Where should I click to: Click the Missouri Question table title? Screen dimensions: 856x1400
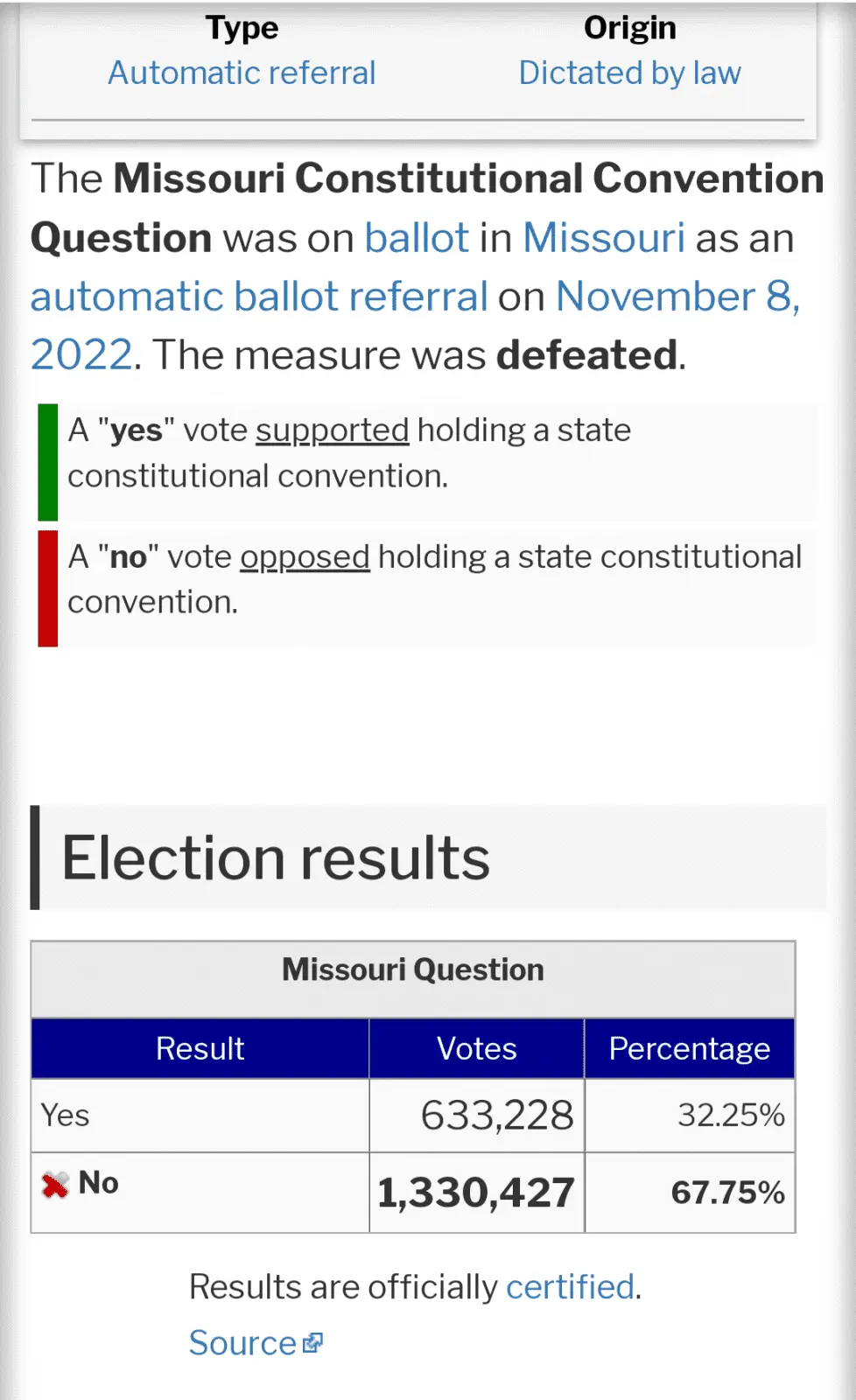tap(413, 970)
